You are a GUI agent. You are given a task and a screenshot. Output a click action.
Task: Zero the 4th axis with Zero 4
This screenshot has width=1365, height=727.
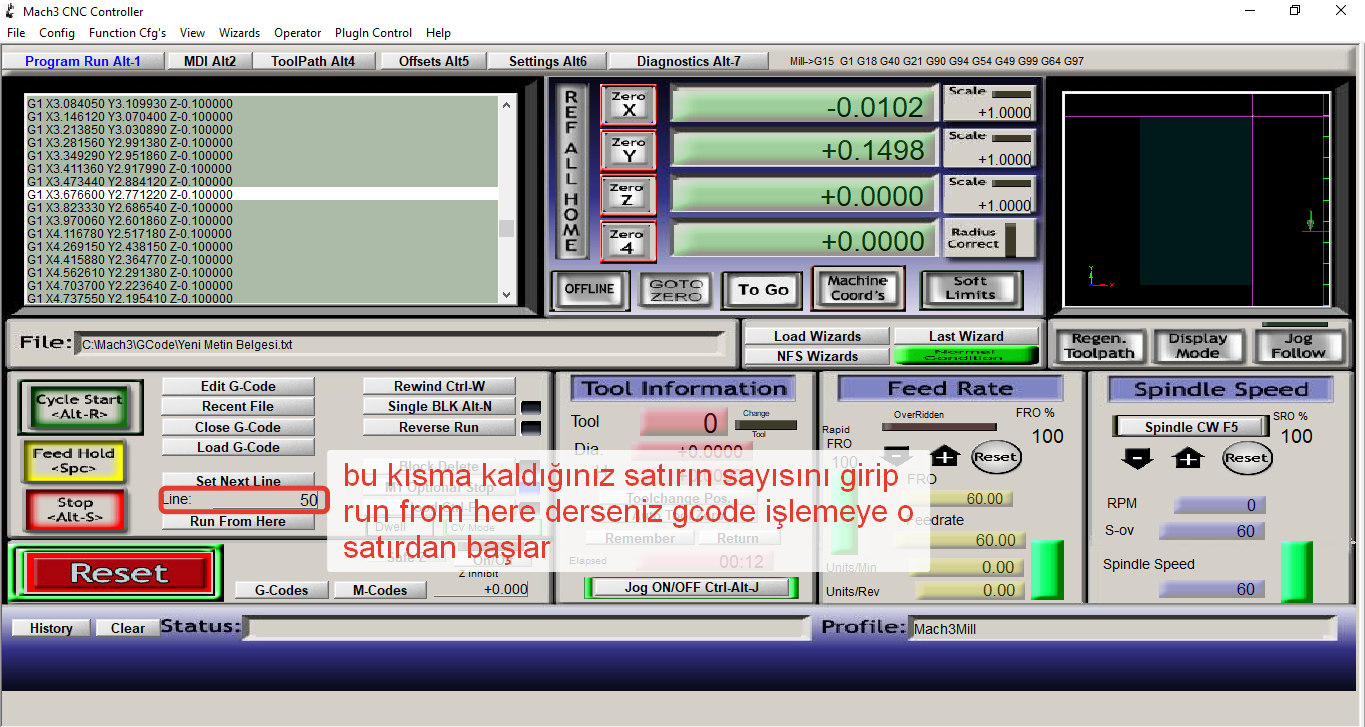tap(628, 240)
